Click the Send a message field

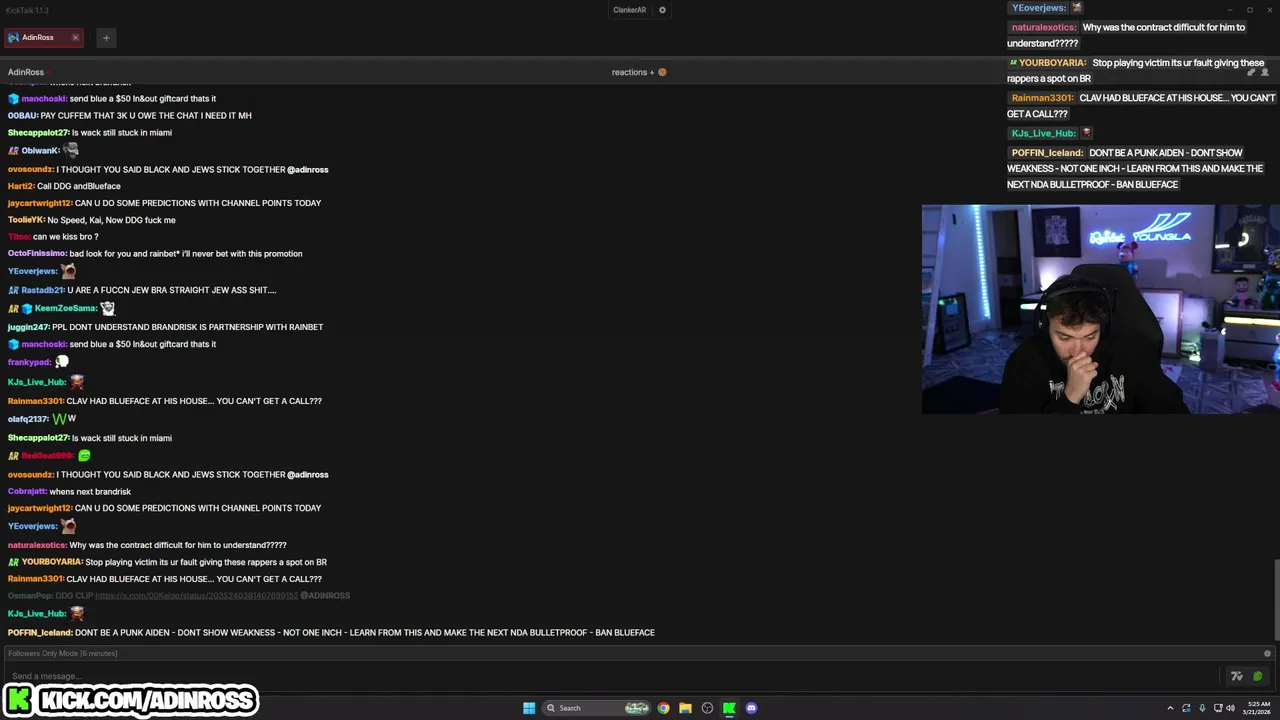610,676
